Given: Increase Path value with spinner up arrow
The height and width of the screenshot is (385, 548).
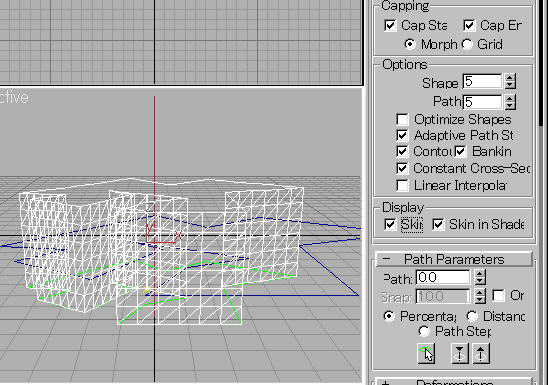Looking at the screenshot, I should (480, 274).
